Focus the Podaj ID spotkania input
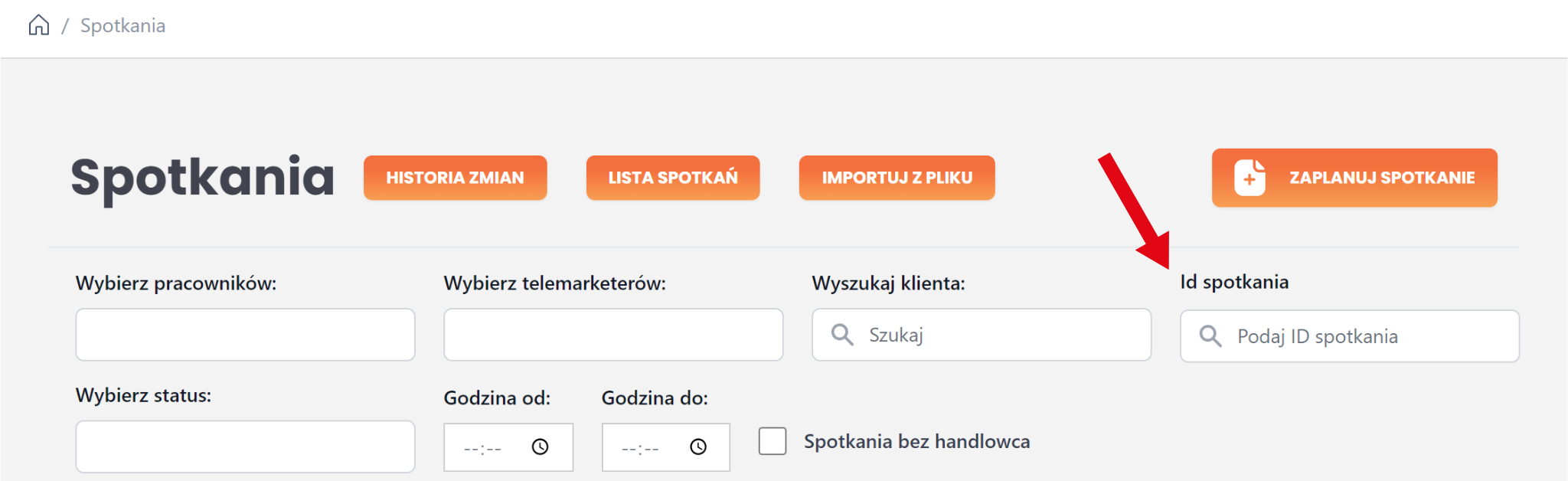1568x481 pixels. pyautogui.click(x=1363, y=336)
